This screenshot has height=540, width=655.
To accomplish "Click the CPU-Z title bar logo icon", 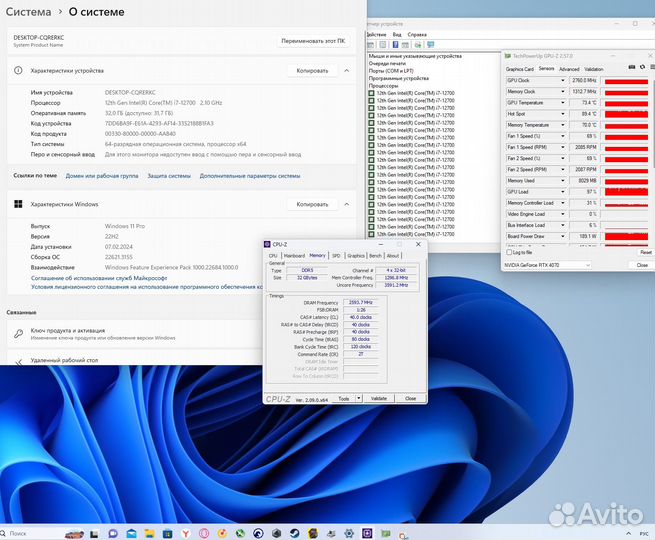I will pos(267,244).
